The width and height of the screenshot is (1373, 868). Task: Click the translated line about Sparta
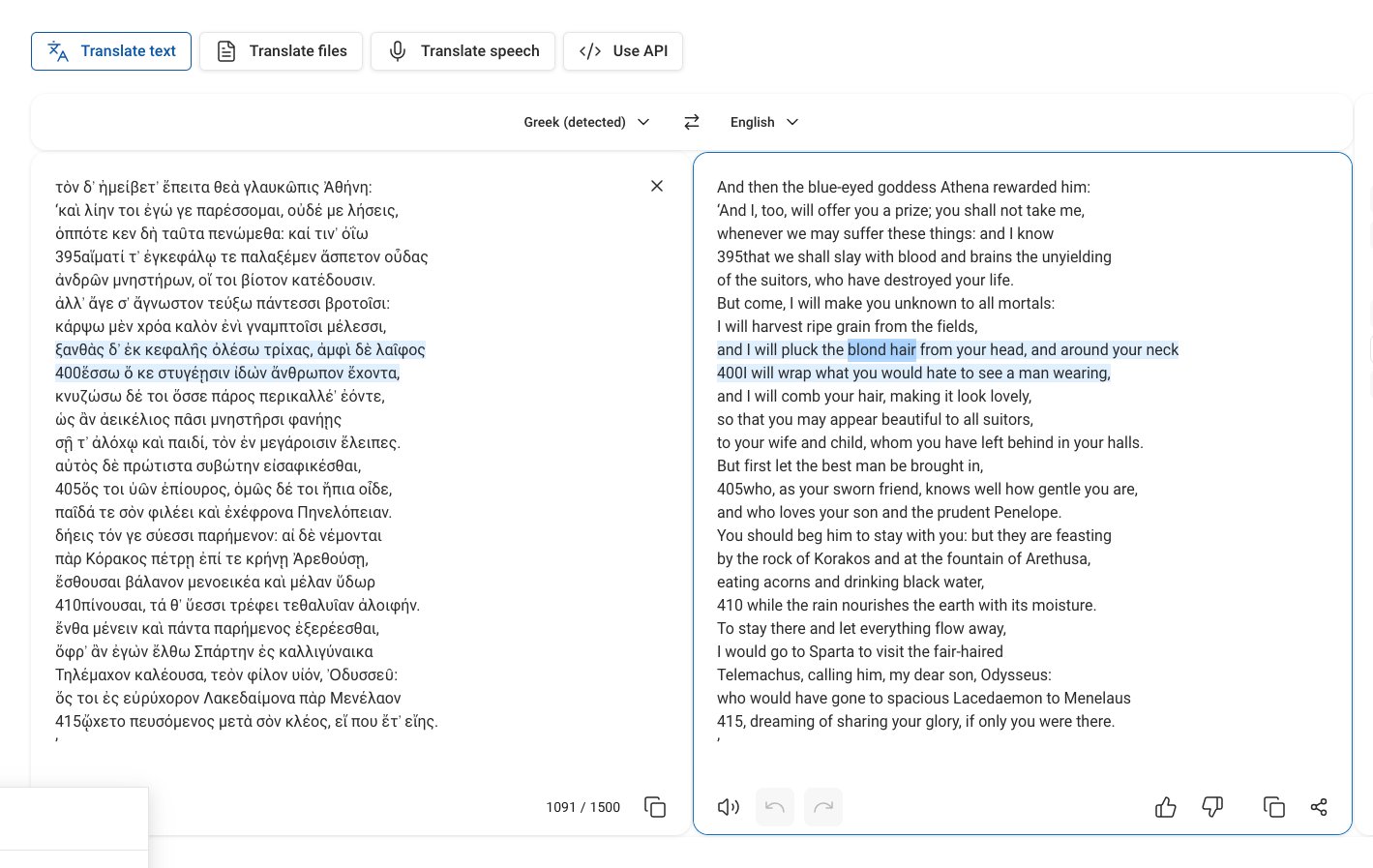click(x=860, y=651)
